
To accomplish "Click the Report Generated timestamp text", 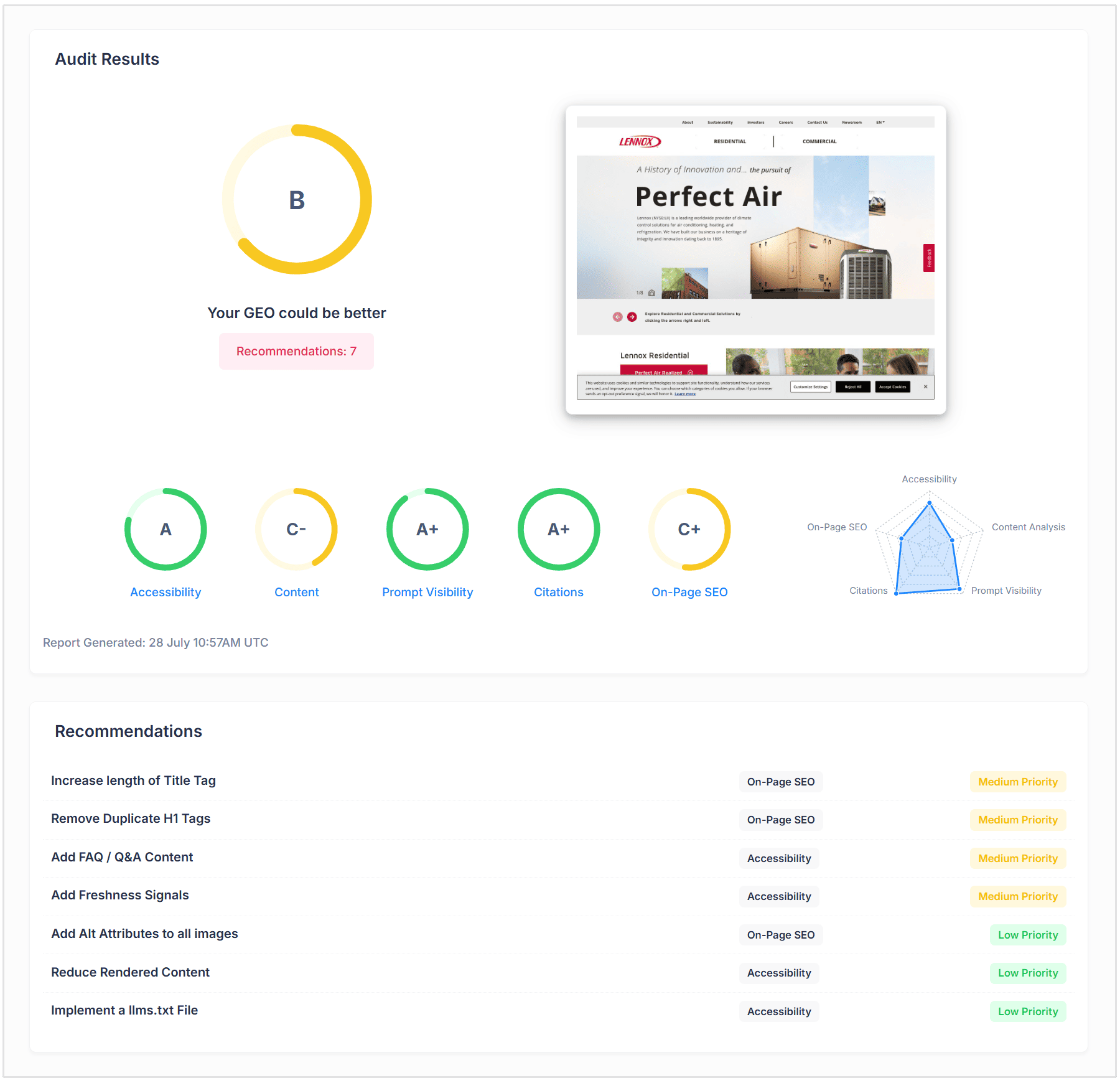I will coord(156,642).
